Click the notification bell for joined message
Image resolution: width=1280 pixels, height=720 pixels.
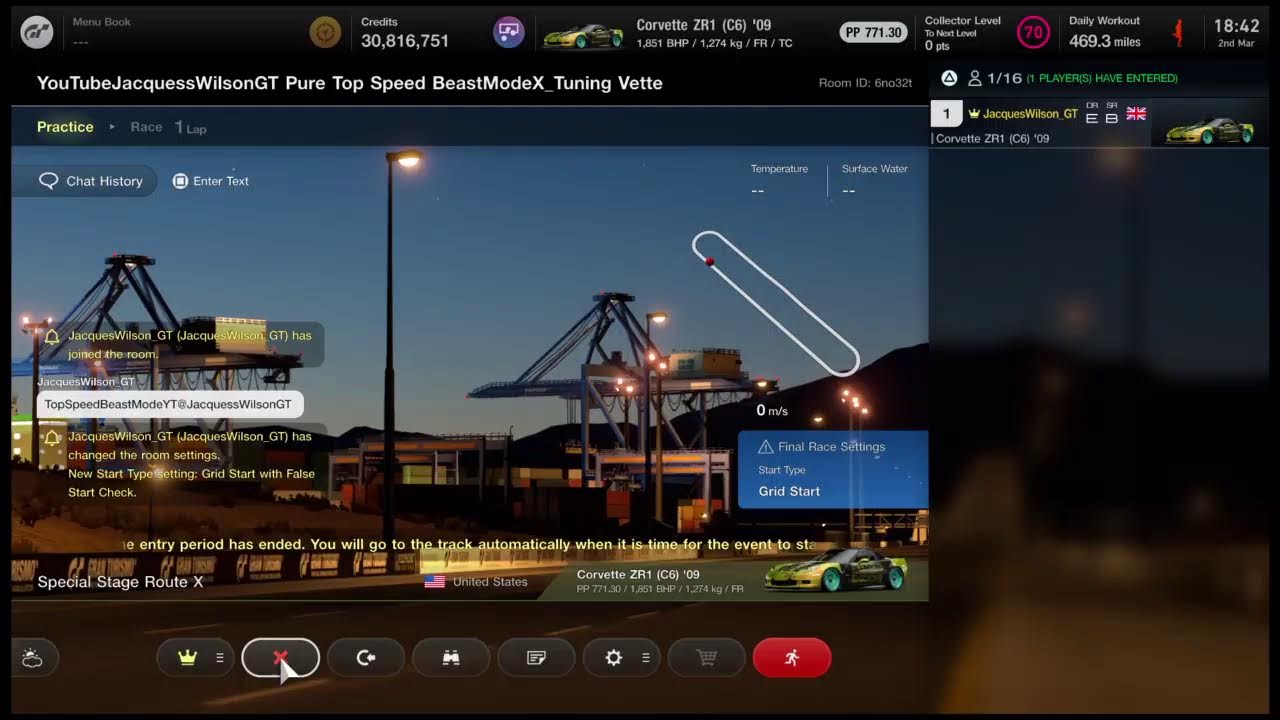pyautogui.click(x=52, y=337)
